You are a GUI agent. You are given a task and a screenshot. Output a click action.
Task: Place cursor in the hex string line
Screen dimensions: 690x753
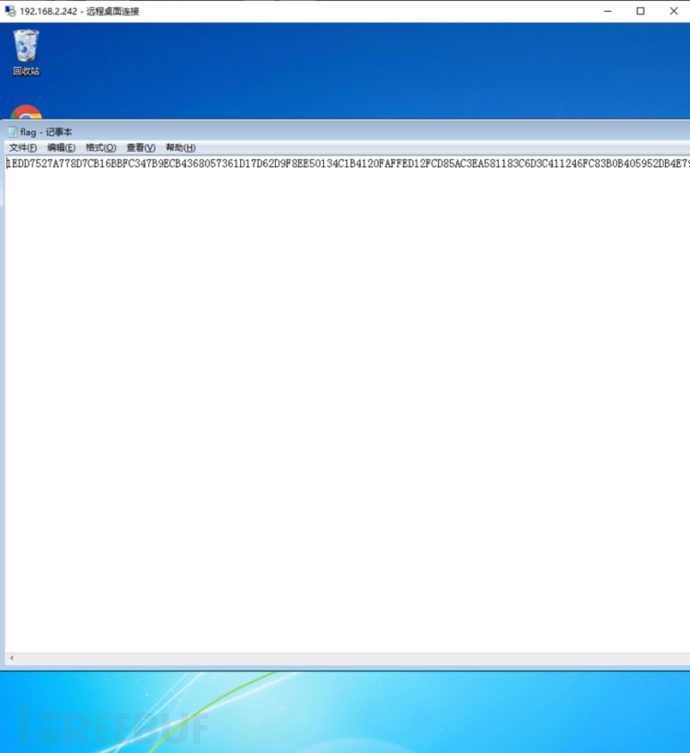point(348,164)
